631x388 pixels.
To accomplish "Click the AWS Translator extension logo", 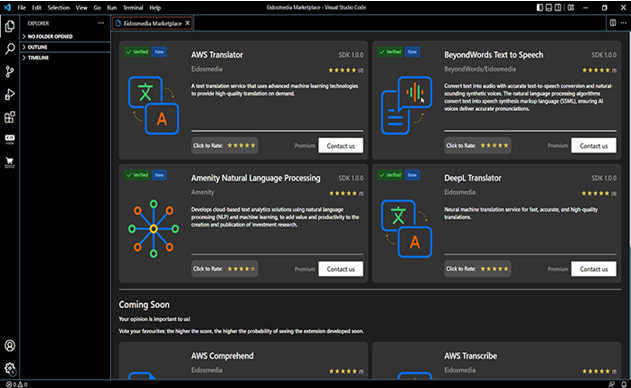I will [x=153, y=105].
